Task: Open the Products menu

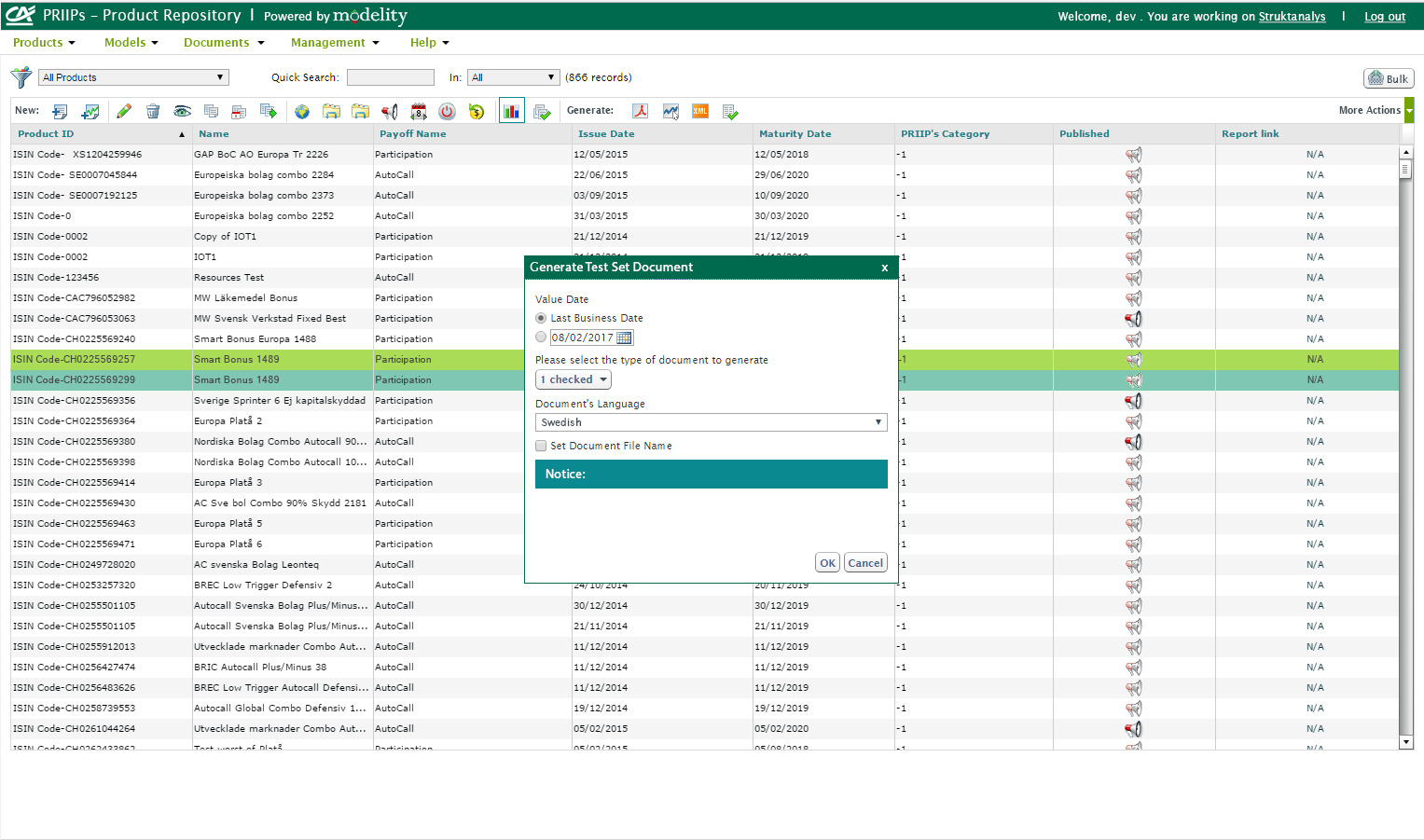Action: pyautogui.click(x=44, y=43)
